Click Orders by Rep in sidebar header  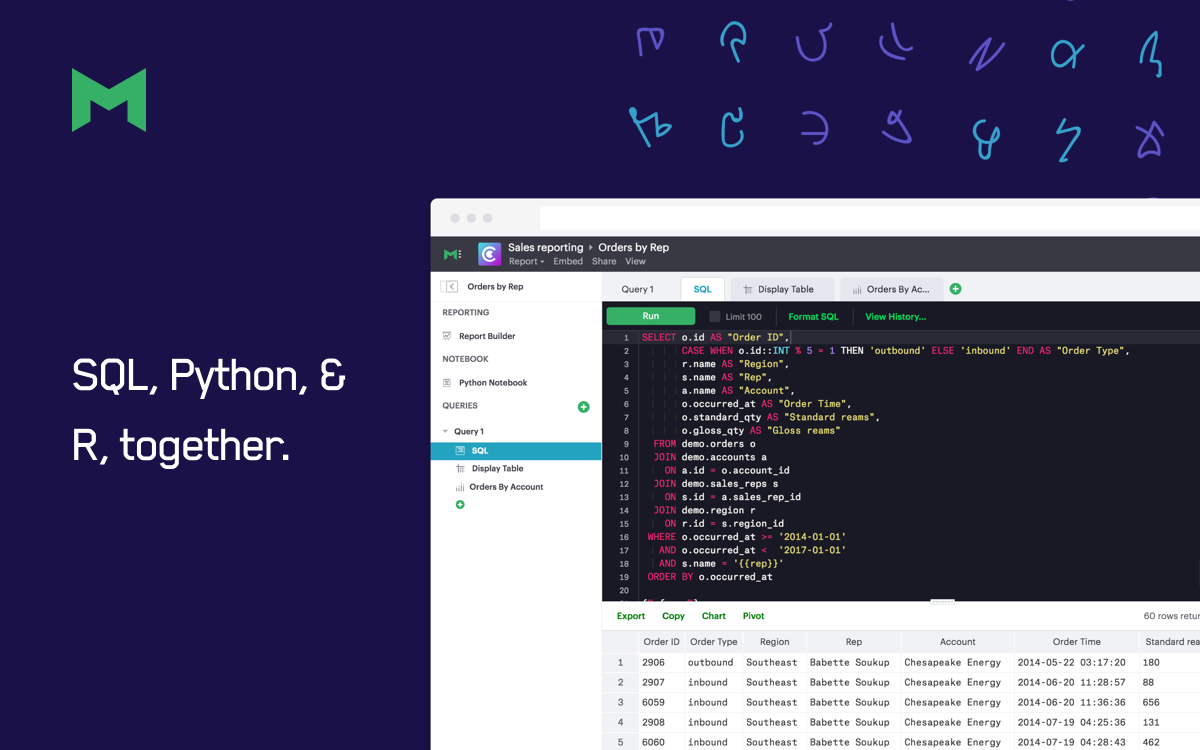pos(495,287)
